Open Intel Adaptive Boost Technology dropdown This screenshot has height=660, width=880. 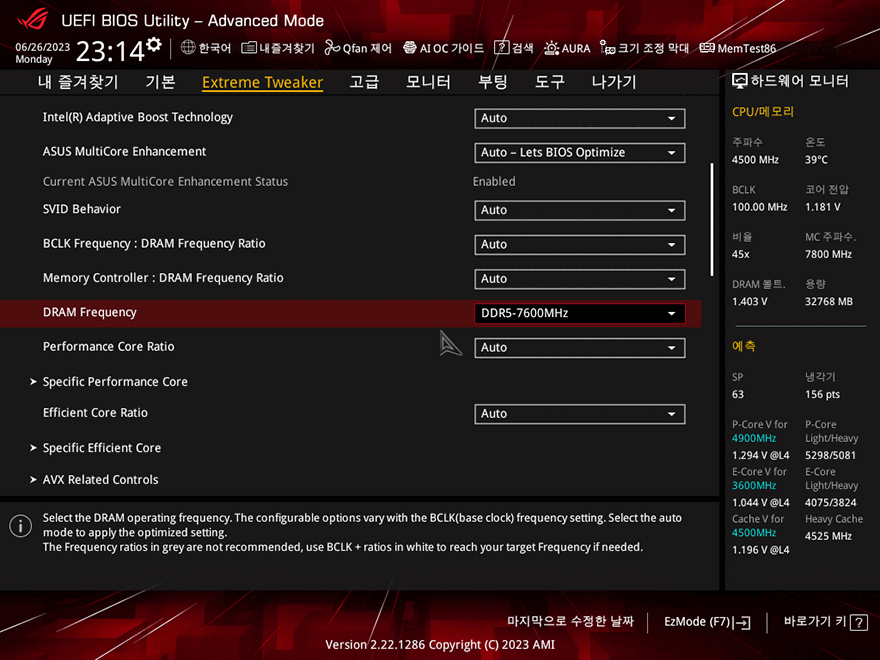pos(579,118)
